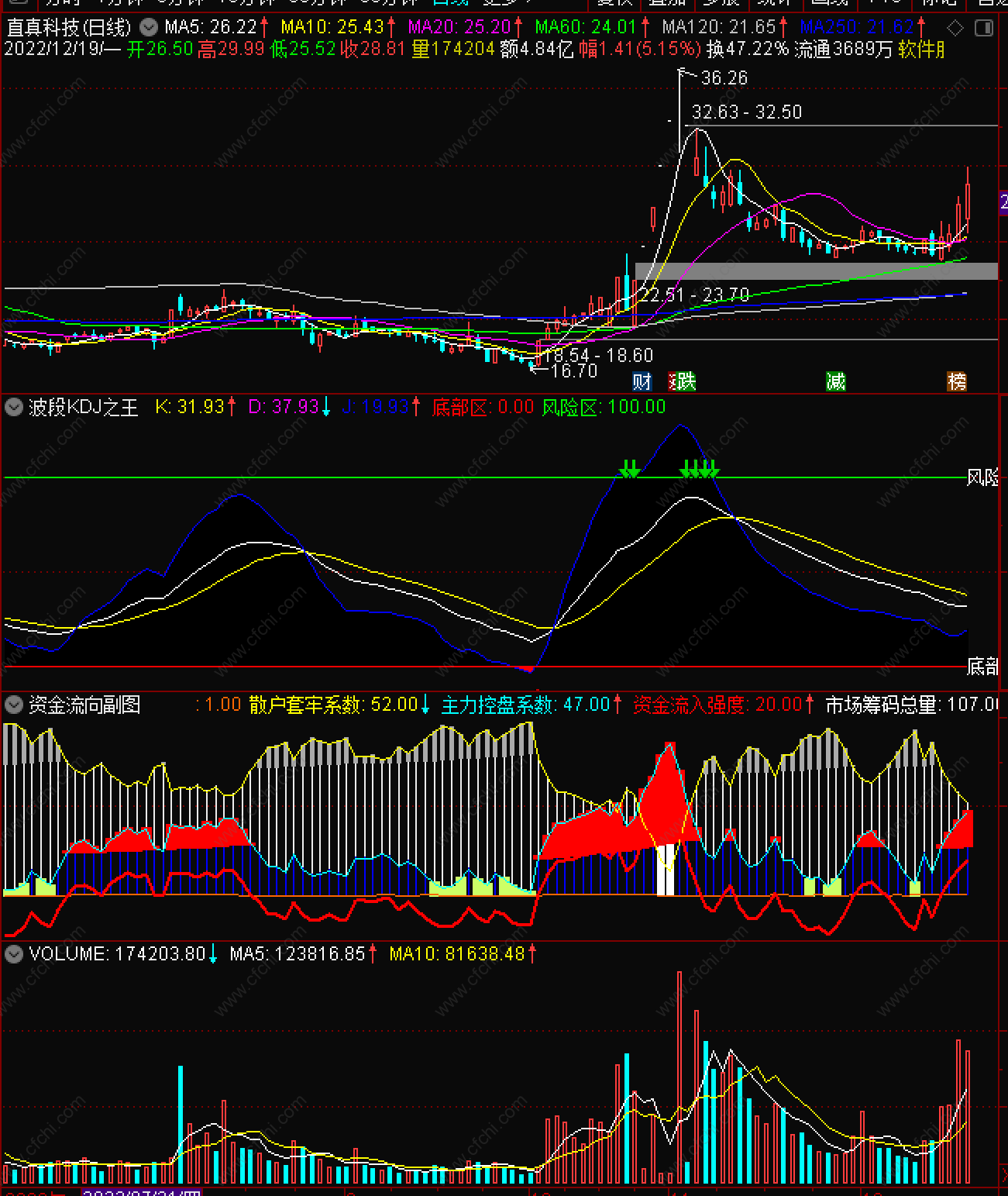Click the 榜 ranking list marker icon
1008x1196 pixels.
957,381
